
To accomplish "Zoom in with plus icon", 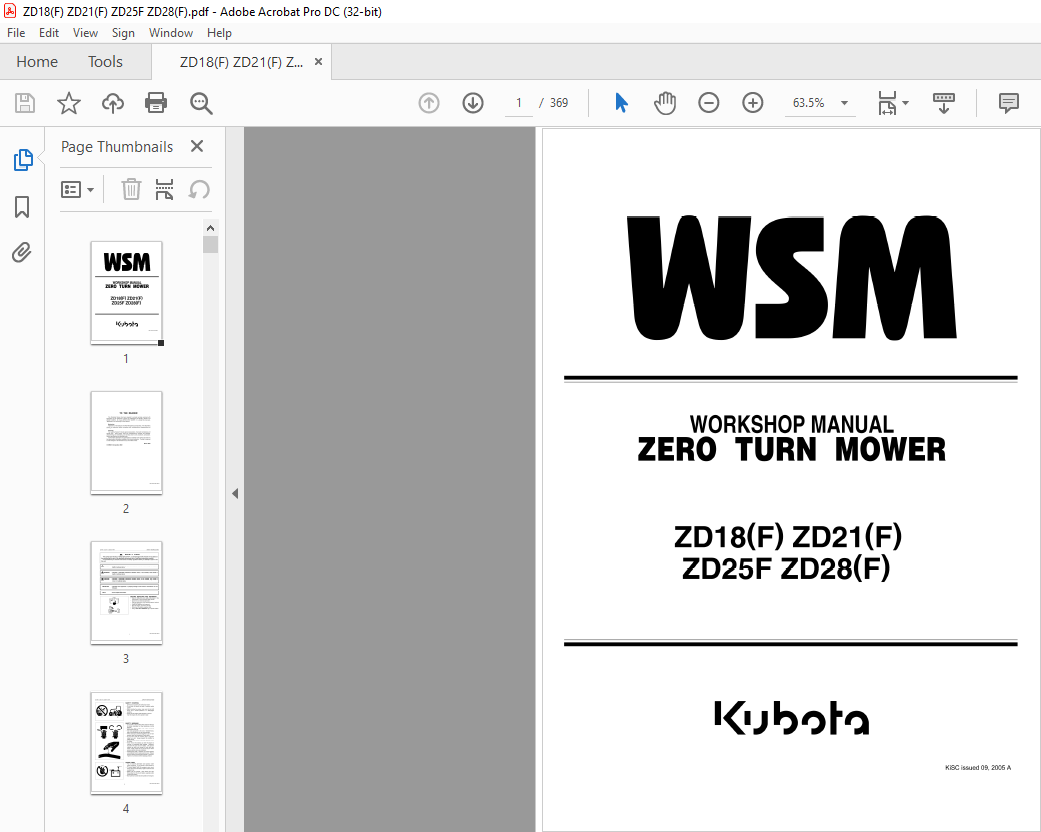I will point(752,103).
